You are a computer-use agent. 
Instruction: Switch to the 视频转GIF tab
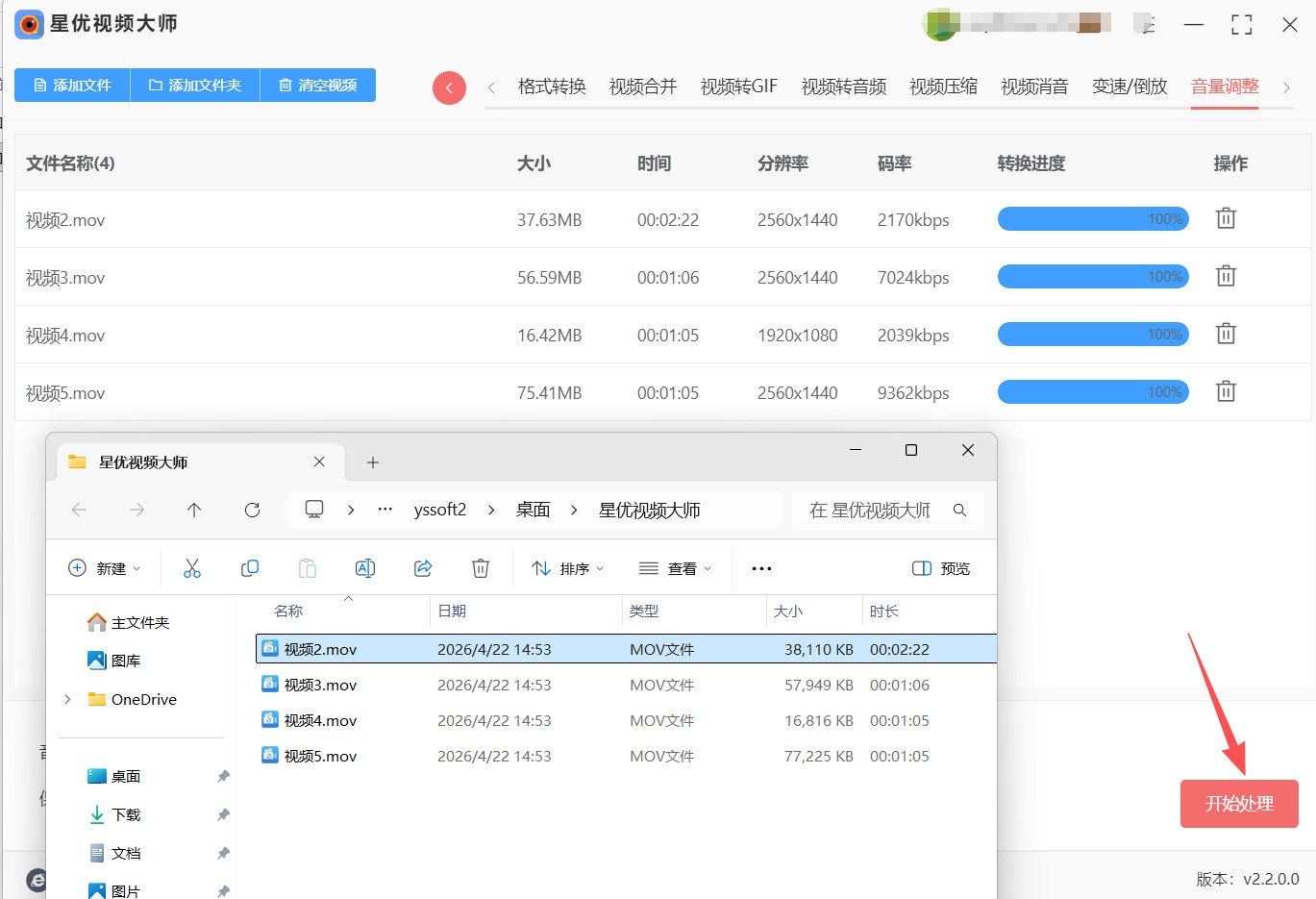738,87
